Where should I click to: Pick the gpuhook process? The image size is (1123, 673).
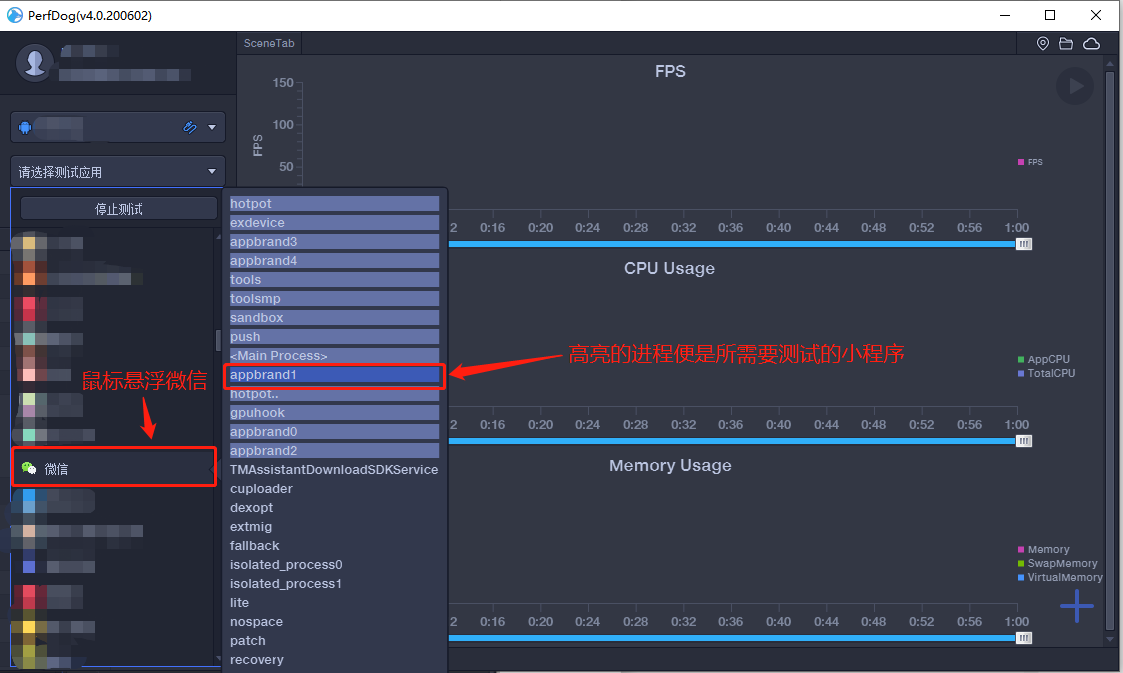point(334,412)
